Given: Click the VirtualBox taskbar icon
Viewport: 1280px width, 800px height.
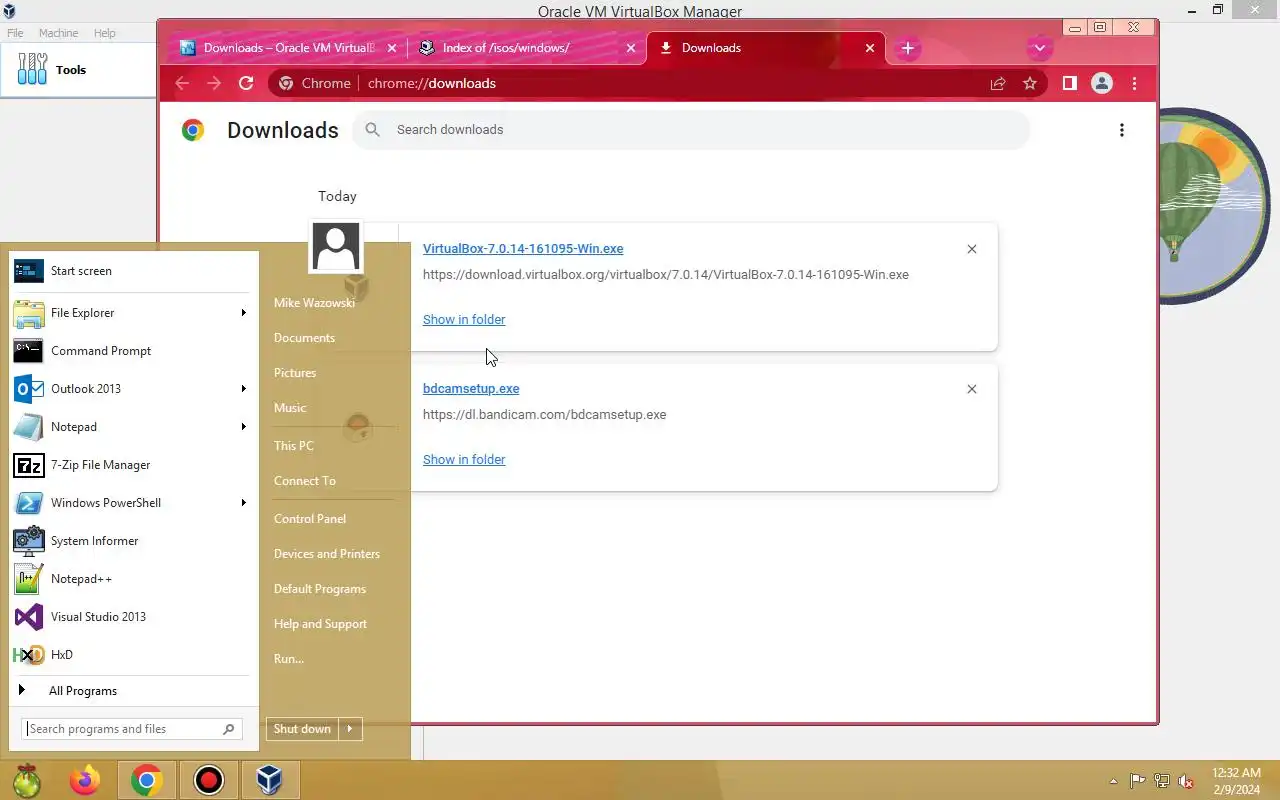Looking at the screenshot, I should [269, 780].
